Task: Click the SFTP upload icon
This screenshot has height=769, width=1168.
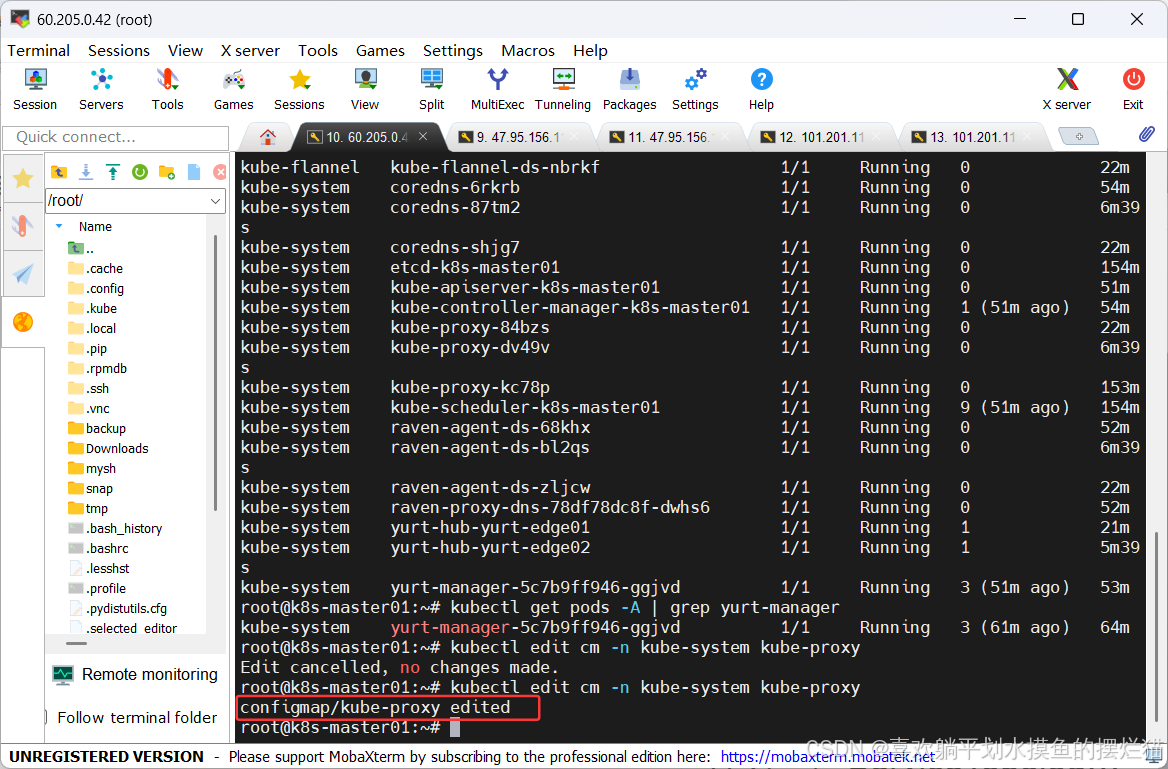Action: click(112, 172)
